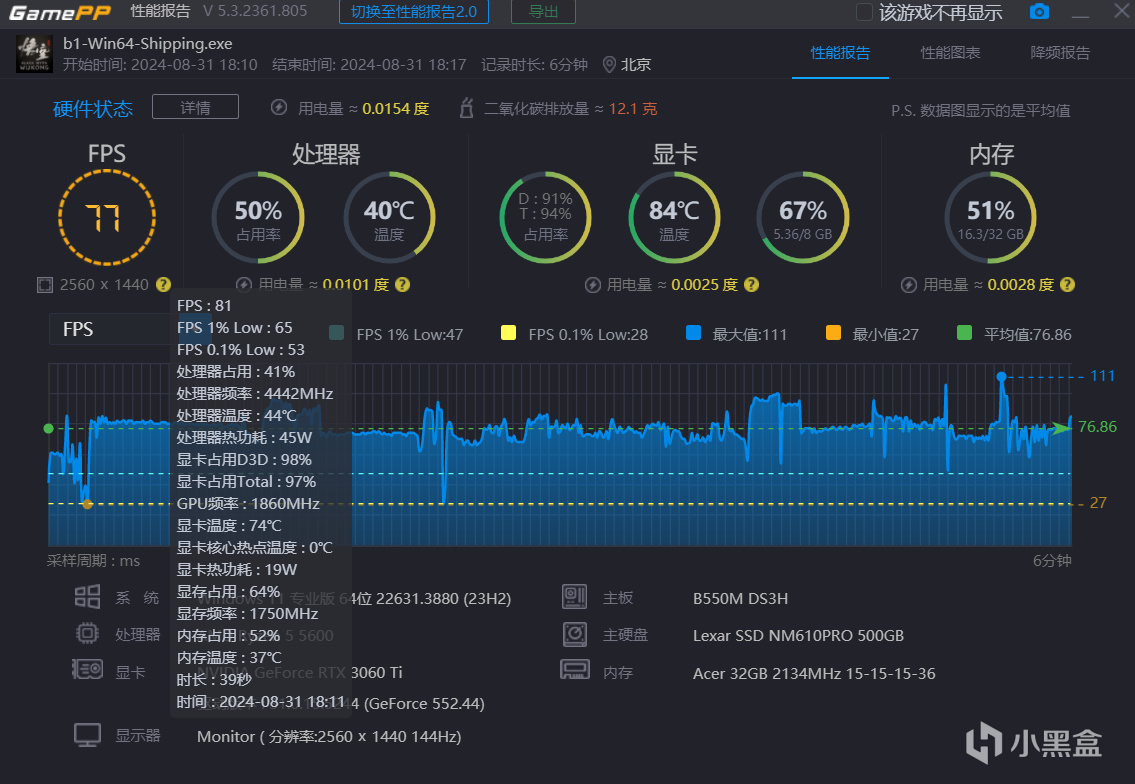Click the location pin icon beside 北京
This screenshot has height=784, width=1135.
click(x=609, y=65)
